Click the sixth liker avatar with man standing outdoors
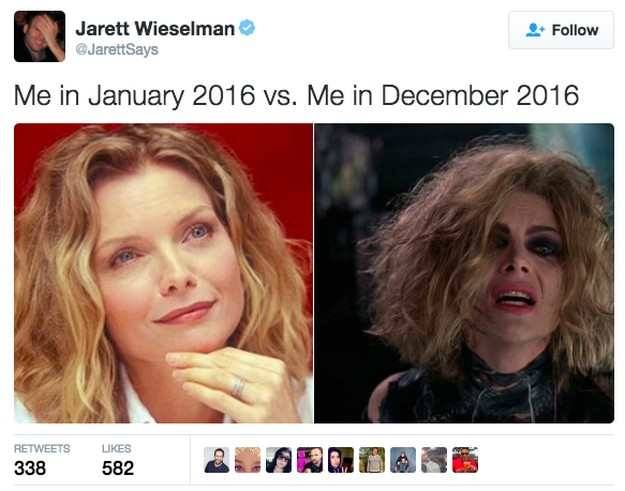Image resolution: width=625 pixels, height=491 pixels. click(x=372, y=460)
